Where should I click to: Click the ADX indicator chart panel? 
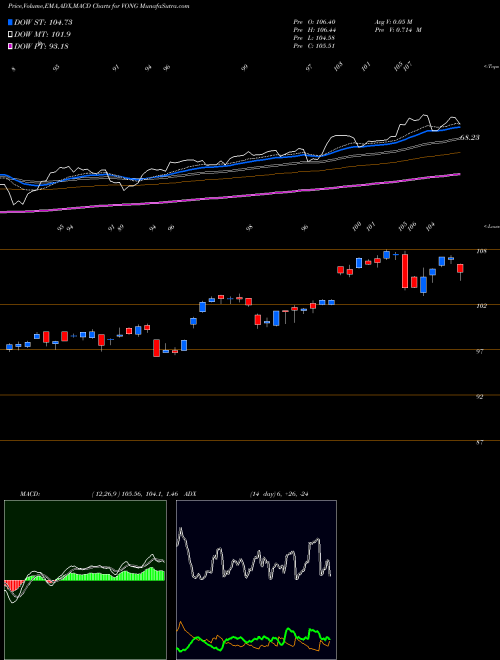point(256,580)
